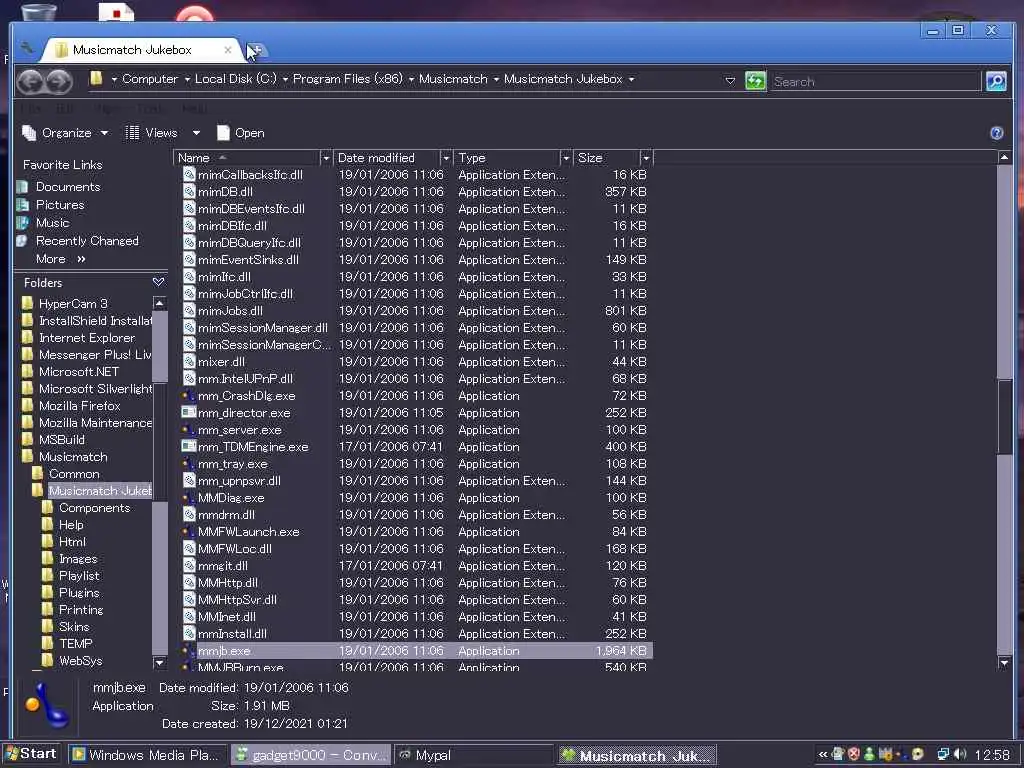
Task: Select mm_server.exe file name
Action: (x=240, y=430)
